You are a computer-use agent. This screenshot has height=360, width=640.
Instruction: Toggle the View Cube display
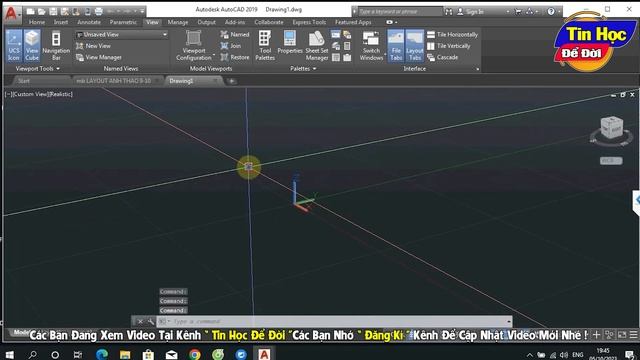pyautogui.click(x=32, y=46)
